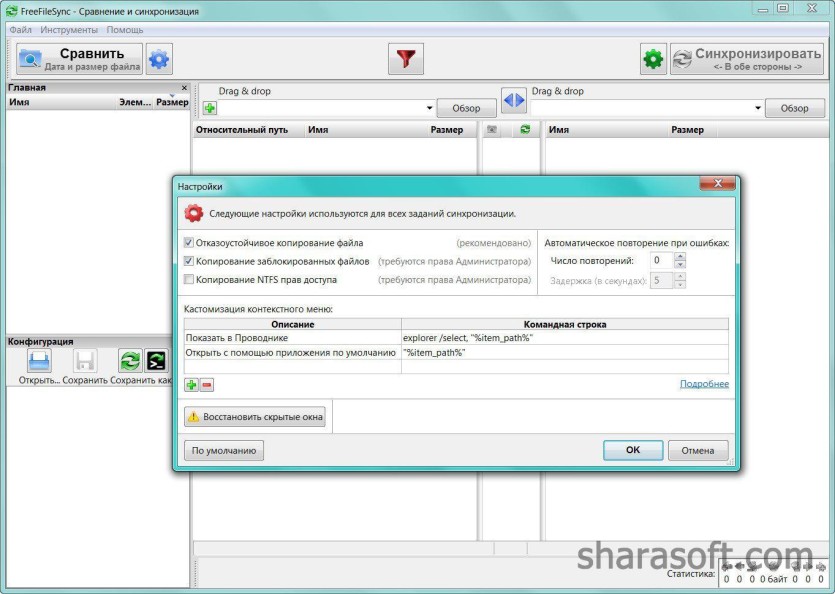
Task: Open the red funnel filter button
Action: click(406, 59)
